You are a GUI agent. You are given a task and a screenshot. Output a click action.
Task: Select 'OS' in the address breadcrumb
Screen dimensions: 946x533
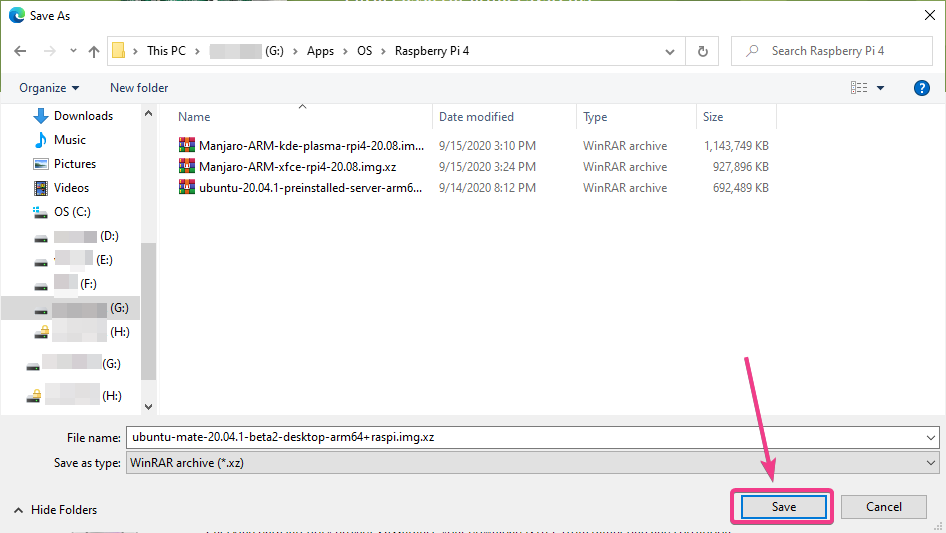[x=364, y=51]
